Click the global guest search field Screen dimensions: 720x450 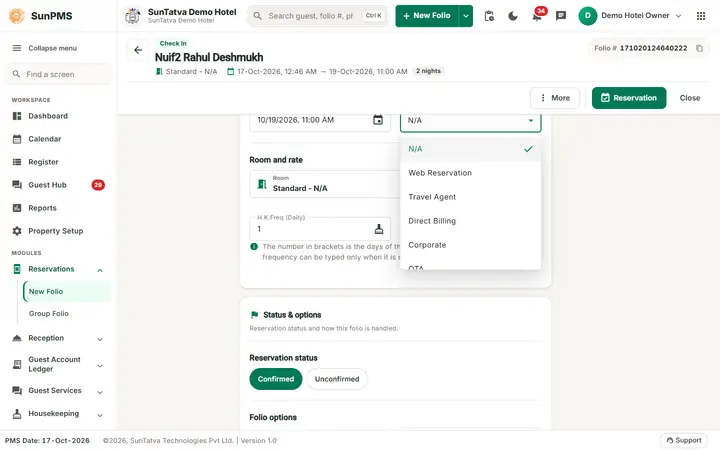click(x=317, y=16)
